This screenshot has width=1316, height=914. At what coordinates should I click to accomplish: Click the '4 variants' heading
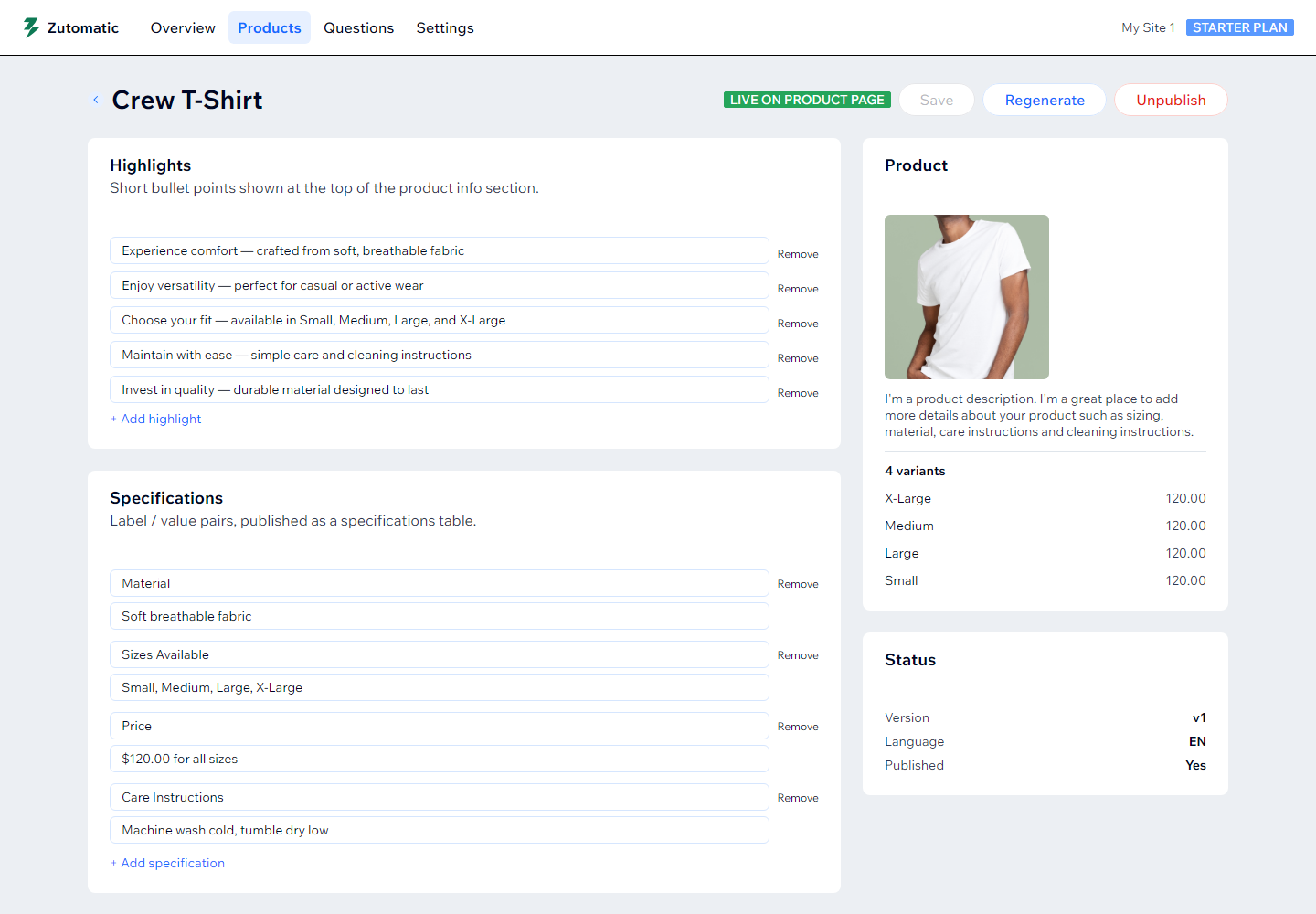click(915, 471)
